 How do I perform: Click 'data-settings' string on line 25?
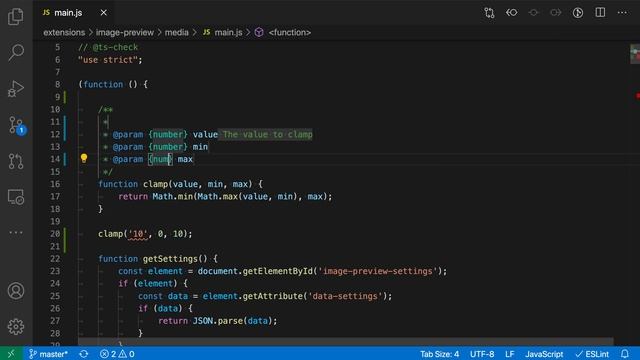[345, 296]
